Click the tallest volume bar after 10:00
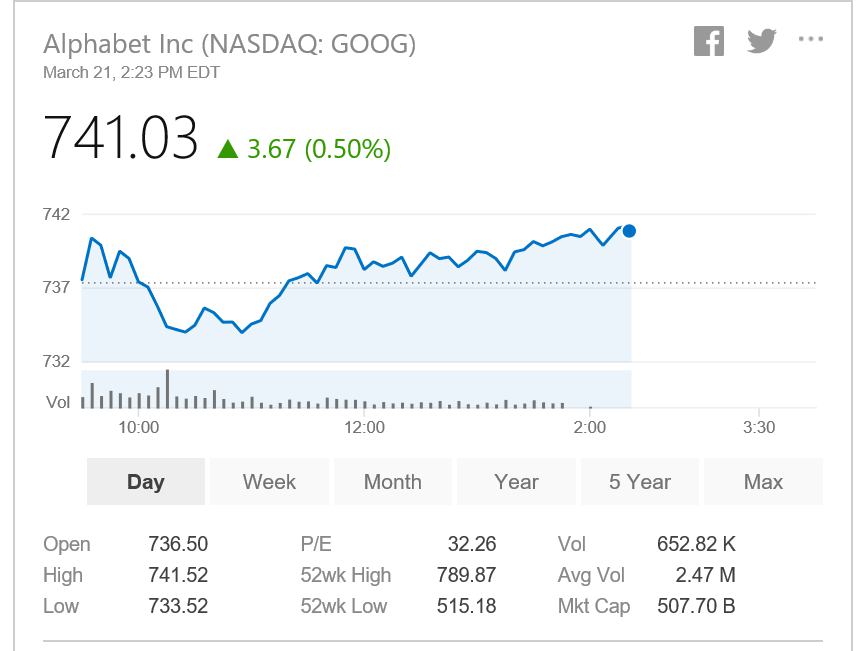 click(x=167, y=389)
